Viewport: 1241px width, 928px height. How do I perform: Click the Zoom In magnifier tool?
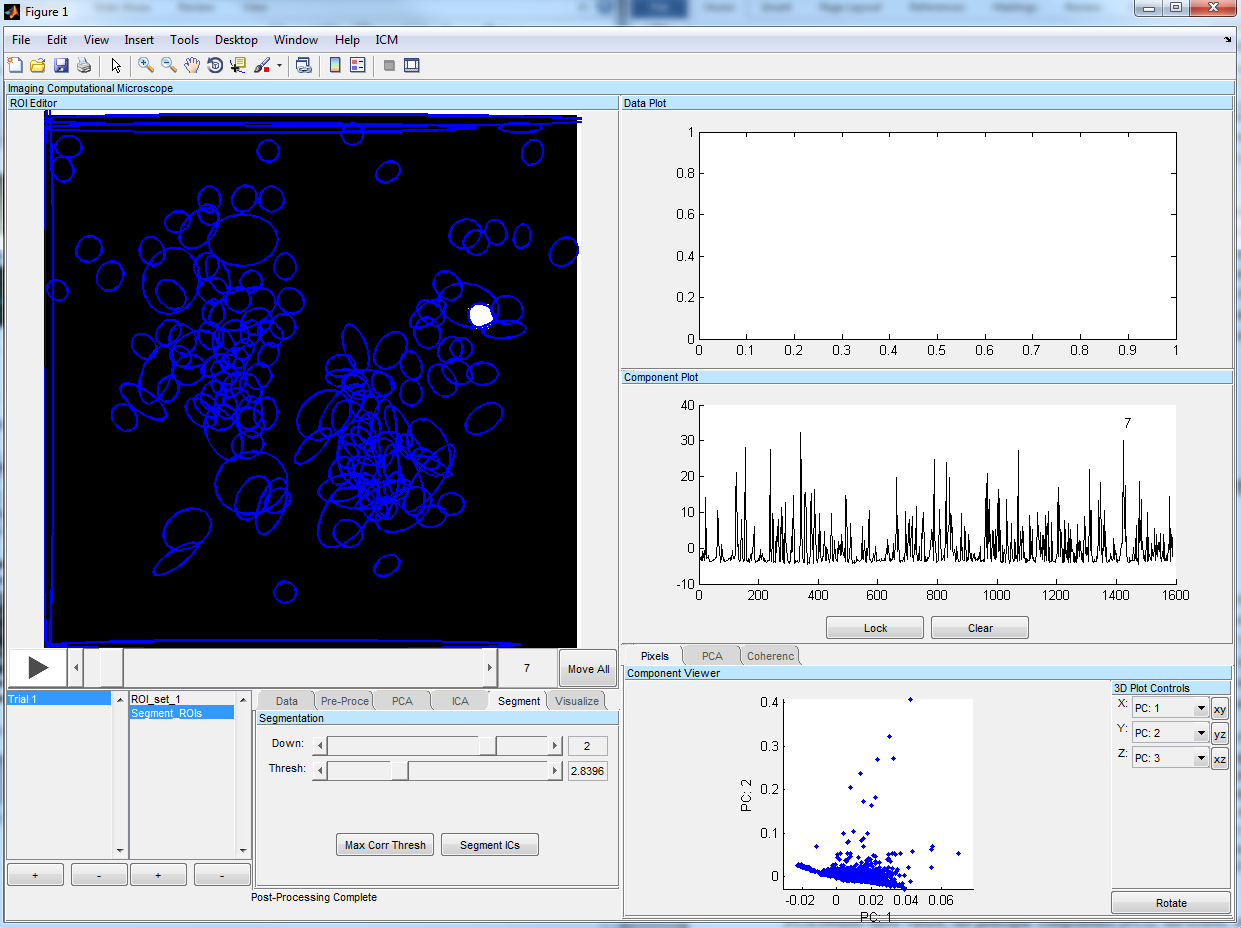pyautogui.click(x=146, y=66)
